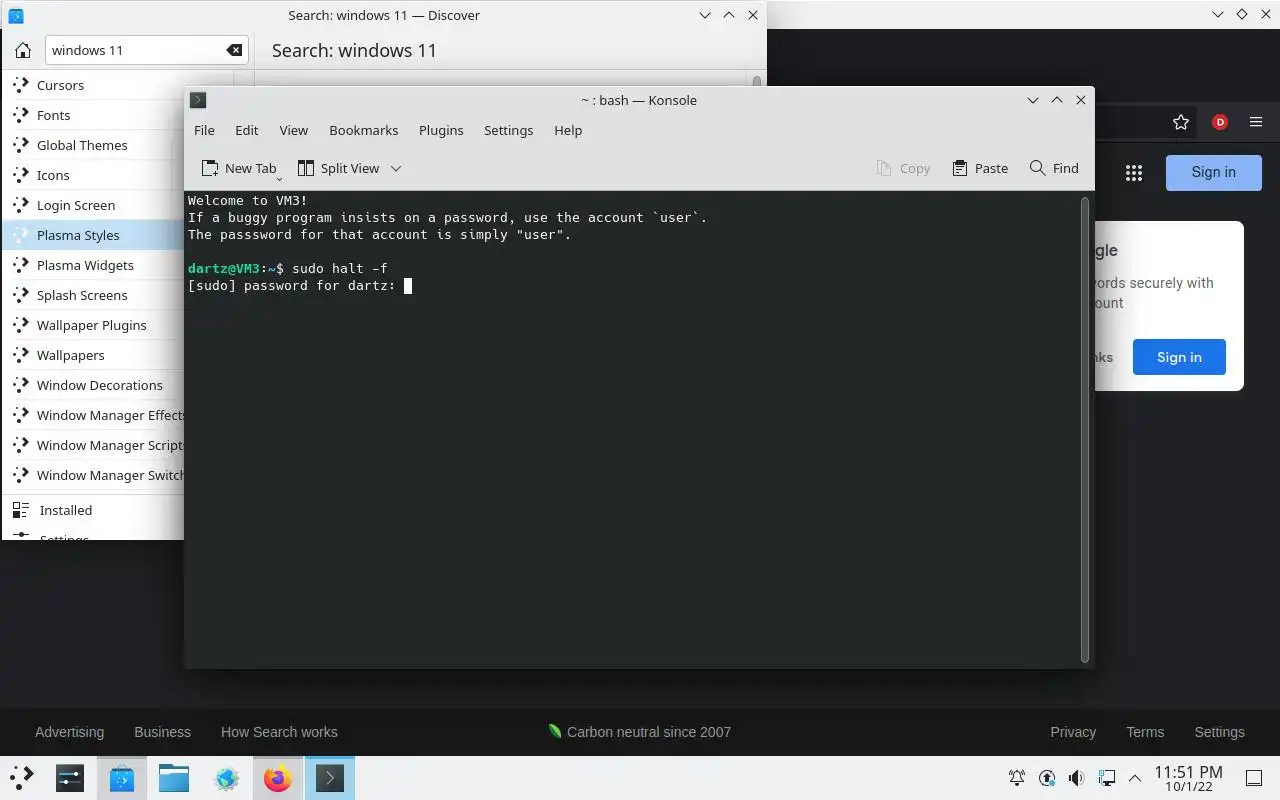The height and width of the screenshot is (800, 1280).
Task: Click the Wallpapers category icon in Discover
Action: click(21, 355)
